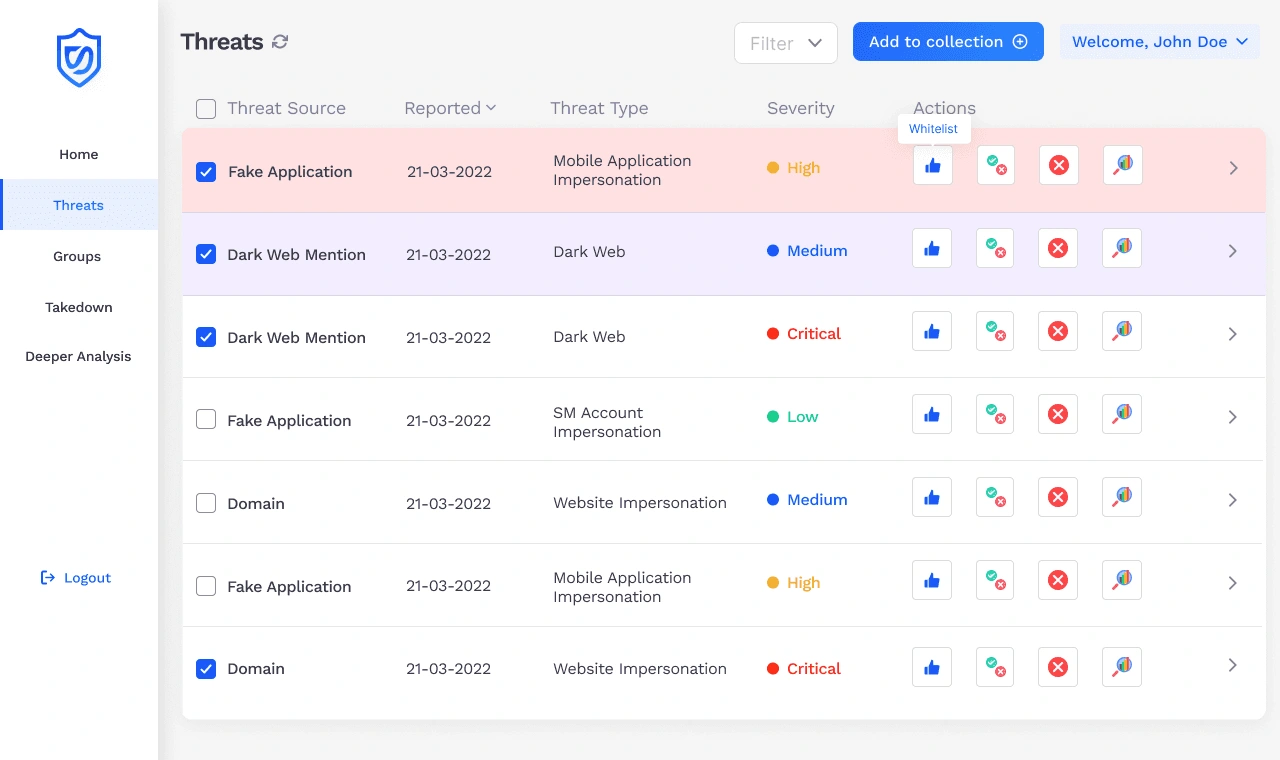Click check-and-cross icon in Domain Critical row
1280x760 pixels.
coord(995,667)
